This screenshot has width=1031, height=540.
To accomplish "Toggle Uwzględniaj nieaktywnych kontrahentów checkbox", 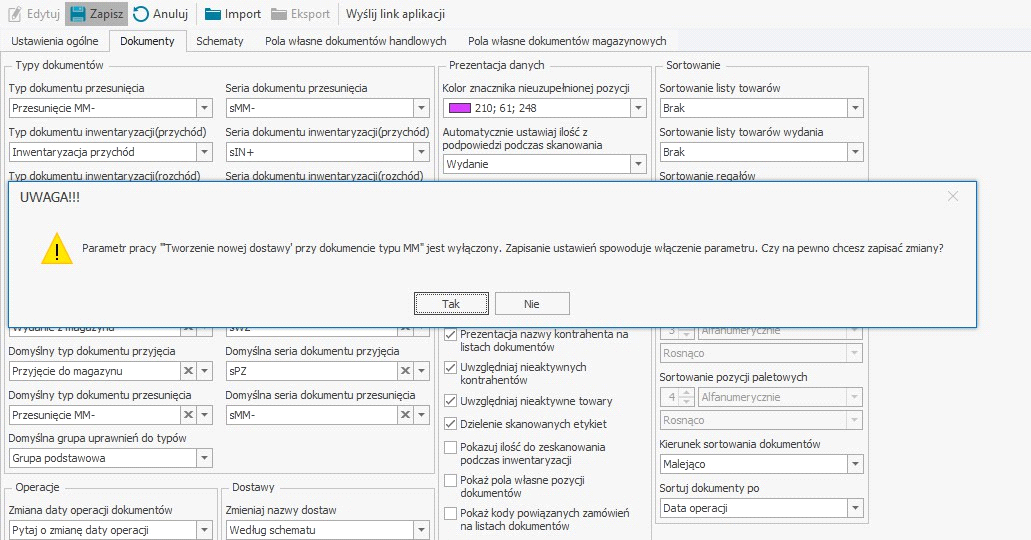I will [450, 367].
